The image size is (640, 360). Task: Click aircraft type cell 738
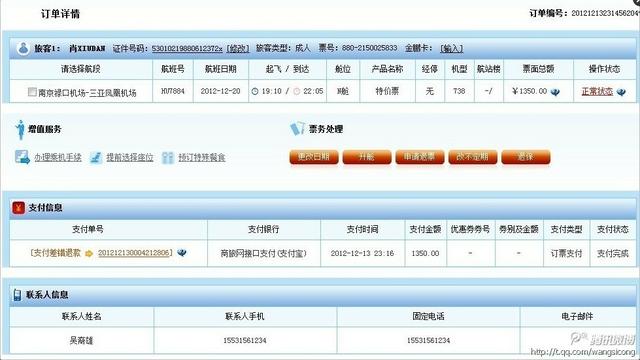[x=459, y=91]
